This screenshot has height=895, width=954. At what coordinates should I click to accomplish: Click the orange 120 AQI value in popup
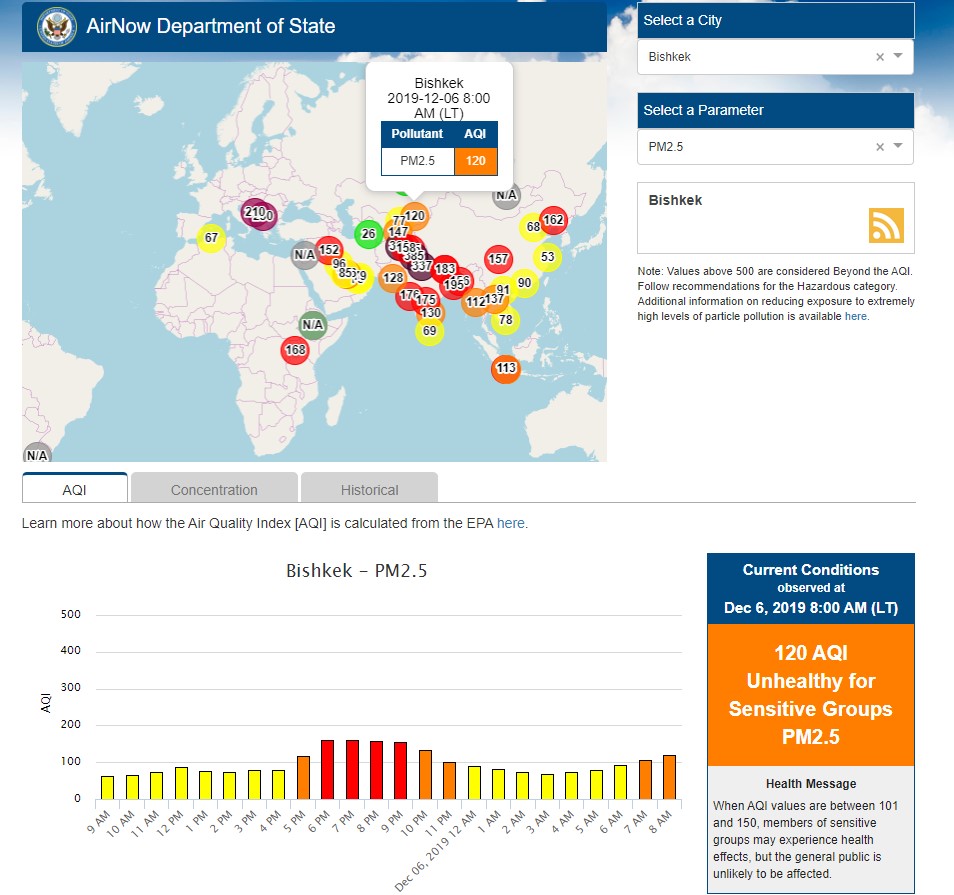pyautogui.click(x=476, y=162)
